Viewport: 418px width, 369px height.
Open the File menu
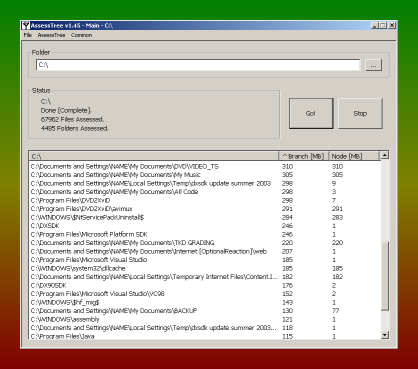coord(27,35)
